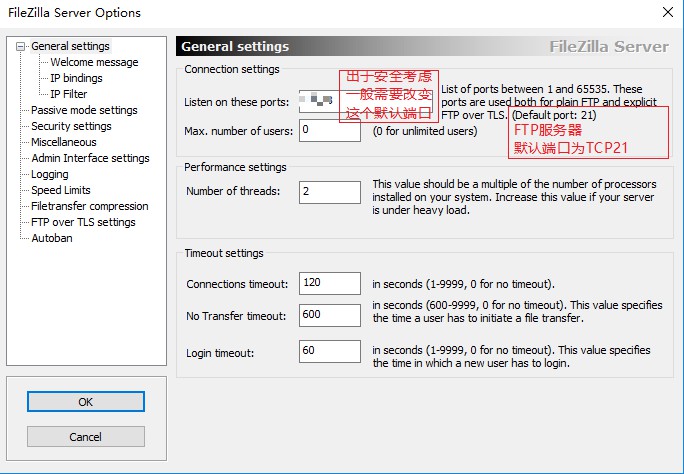Viewport: 684px width, 474px height.
Task: Collapse the General settings tree node
Action: click(21, 46)
